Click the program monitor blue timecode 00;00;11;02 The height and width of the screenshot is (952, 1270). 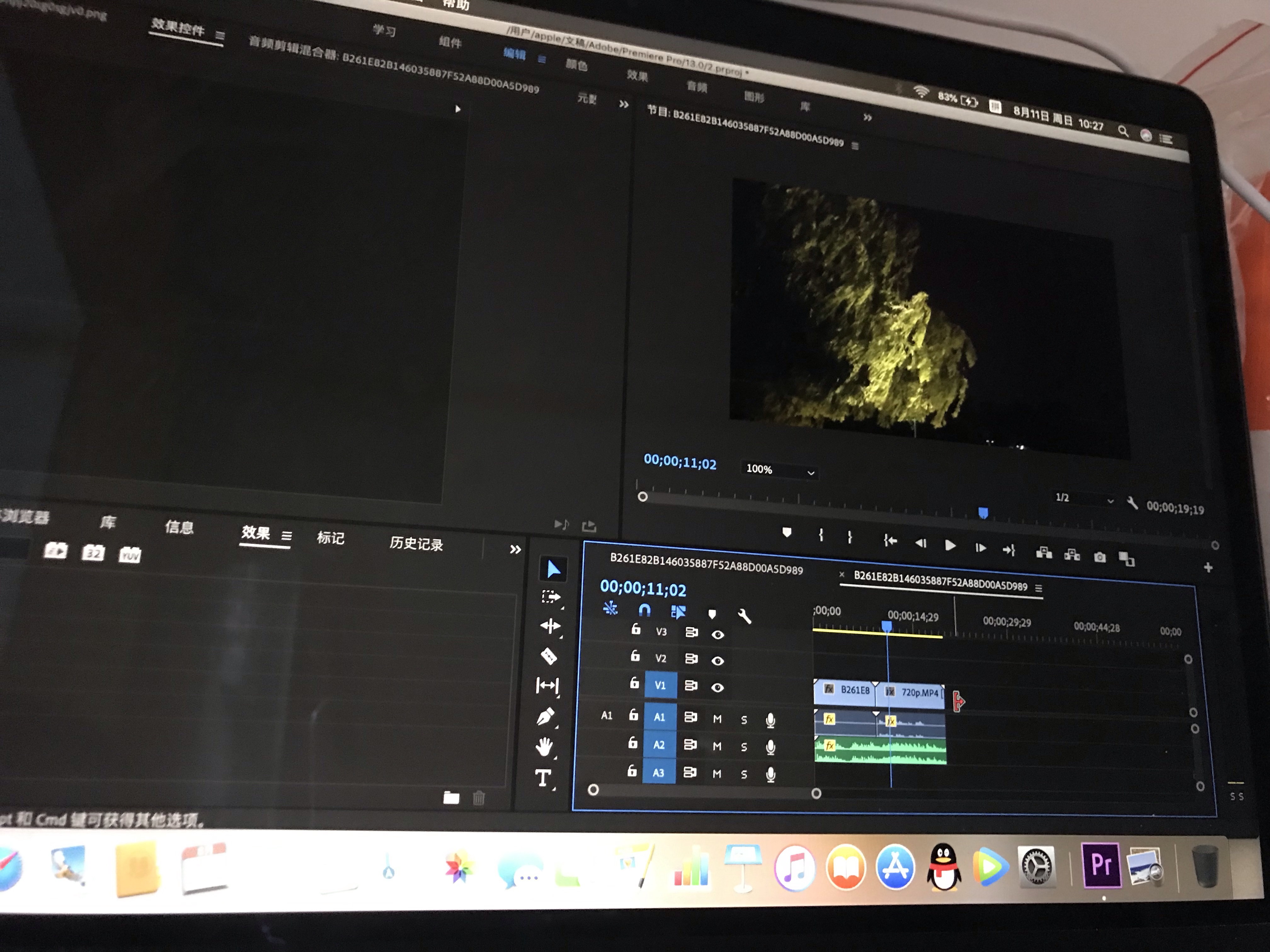click(680, 462)
